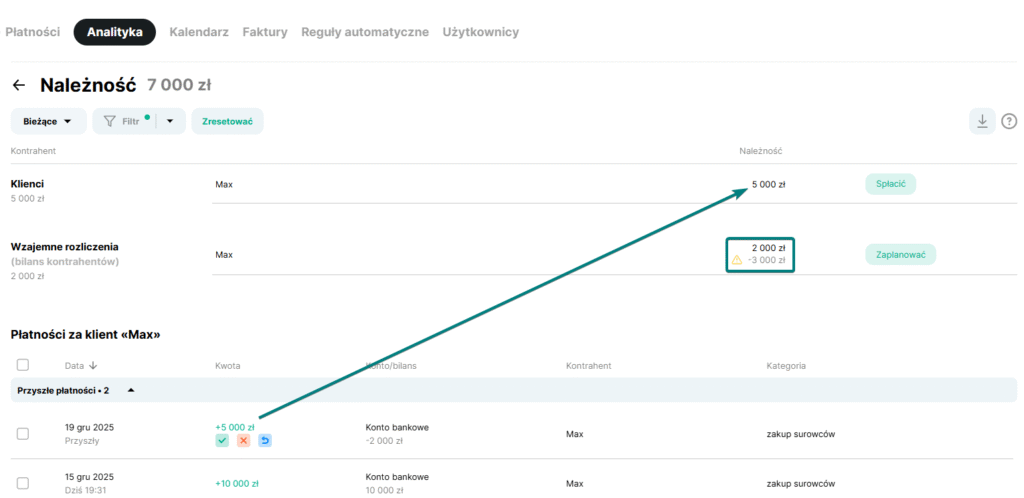
Task: Collapse the Przyszłe płatności group
Action: point(130,390)
